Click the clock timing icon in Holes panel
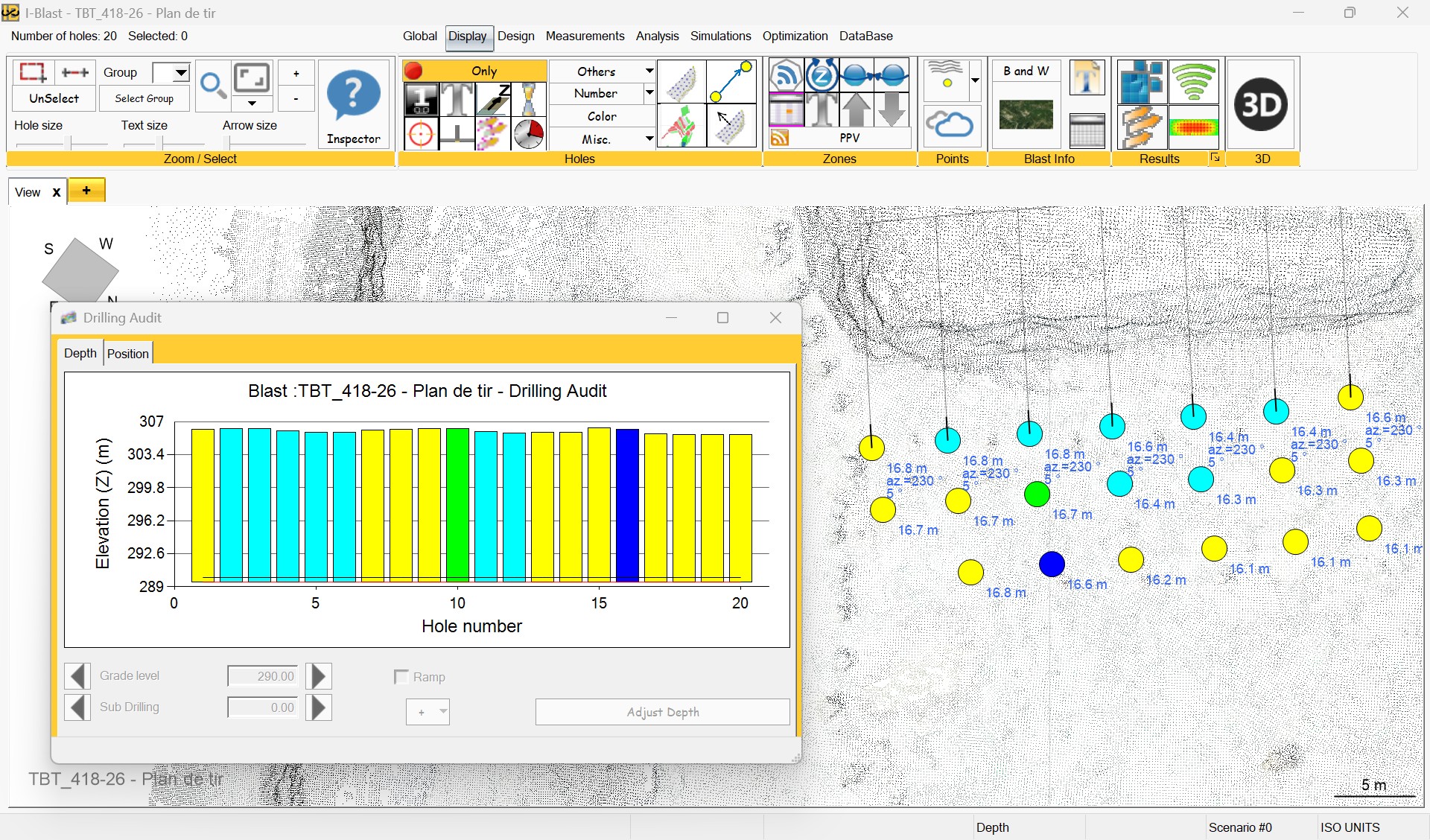1430x840 pixels. click(x=529, y=134)
